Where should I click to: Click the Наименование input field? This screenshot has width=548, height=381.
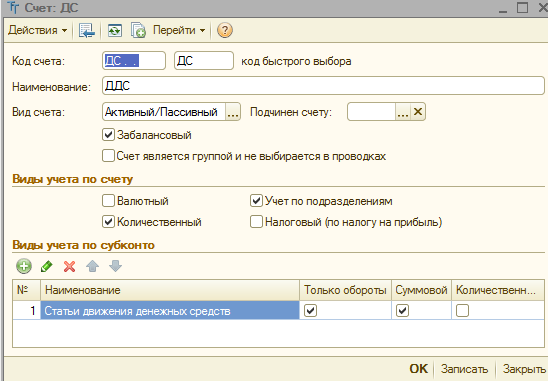click(323, 86)
